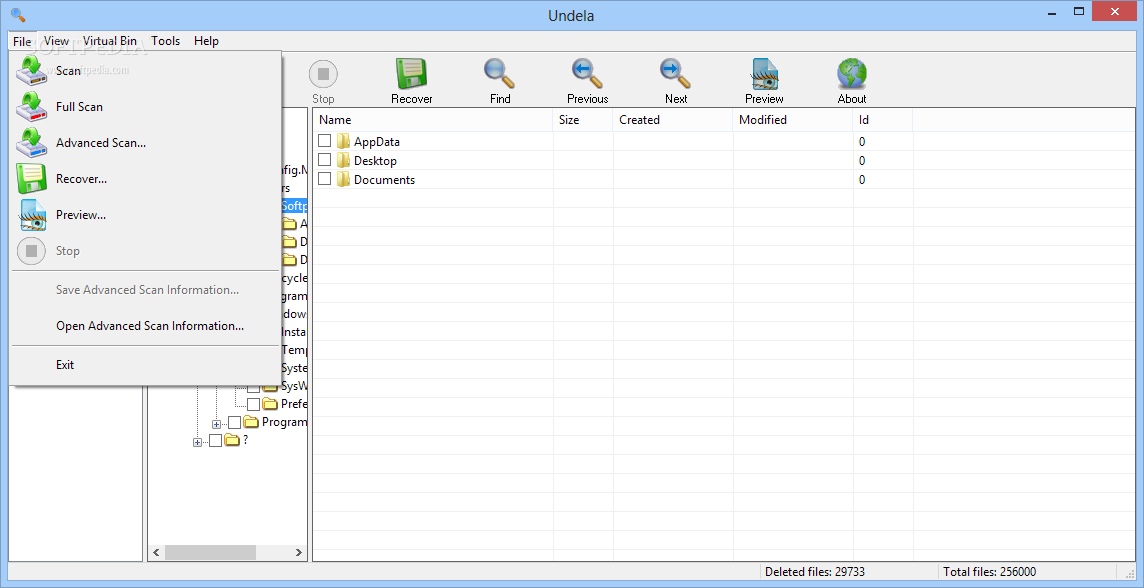Select the AppData row name
Screen dimensions: 1144x588
(x=376, y=142)
